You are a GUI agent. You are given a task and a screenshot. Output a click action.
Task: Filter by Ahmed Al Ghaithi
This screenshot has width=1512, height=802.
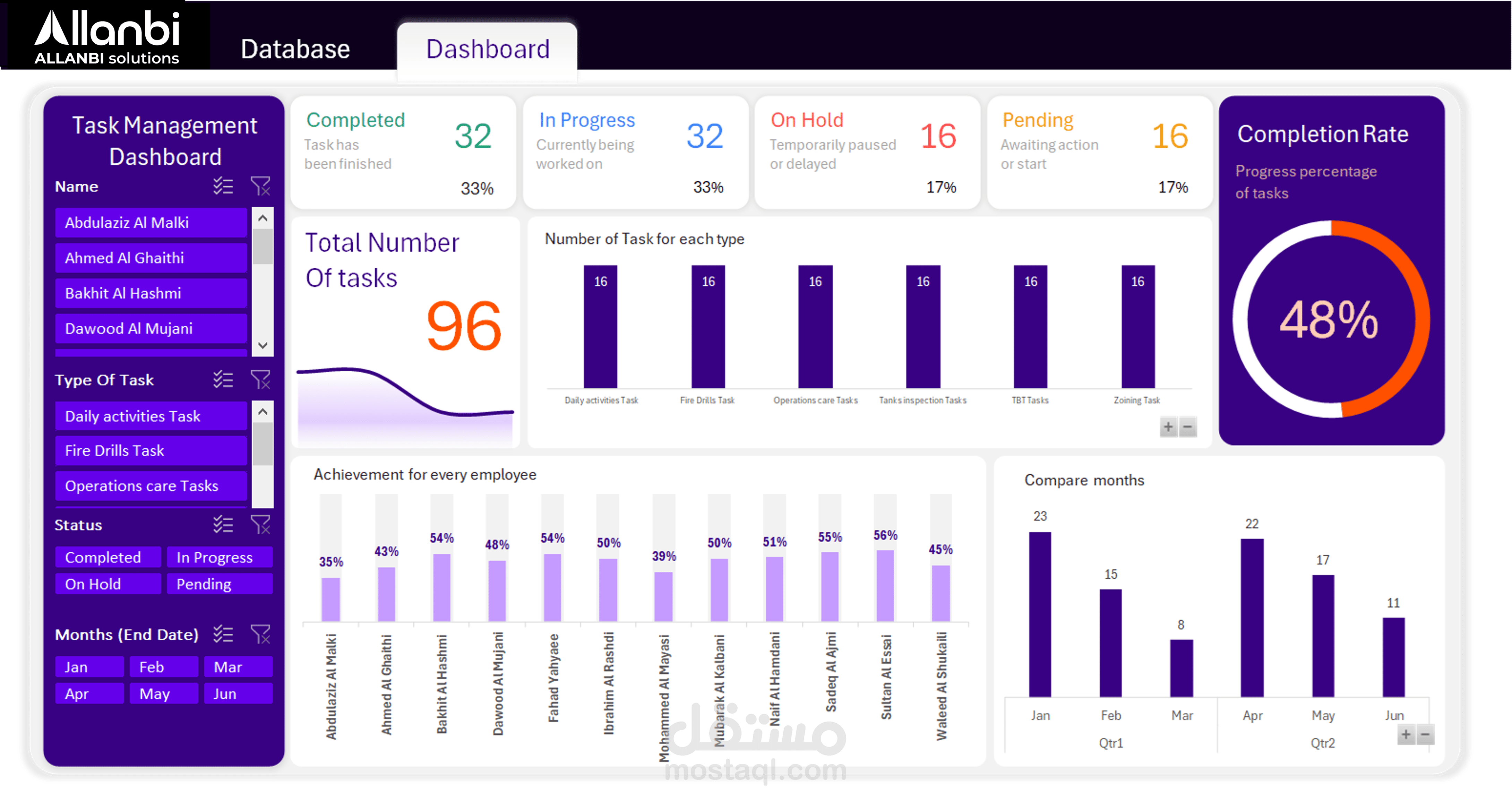152,258
